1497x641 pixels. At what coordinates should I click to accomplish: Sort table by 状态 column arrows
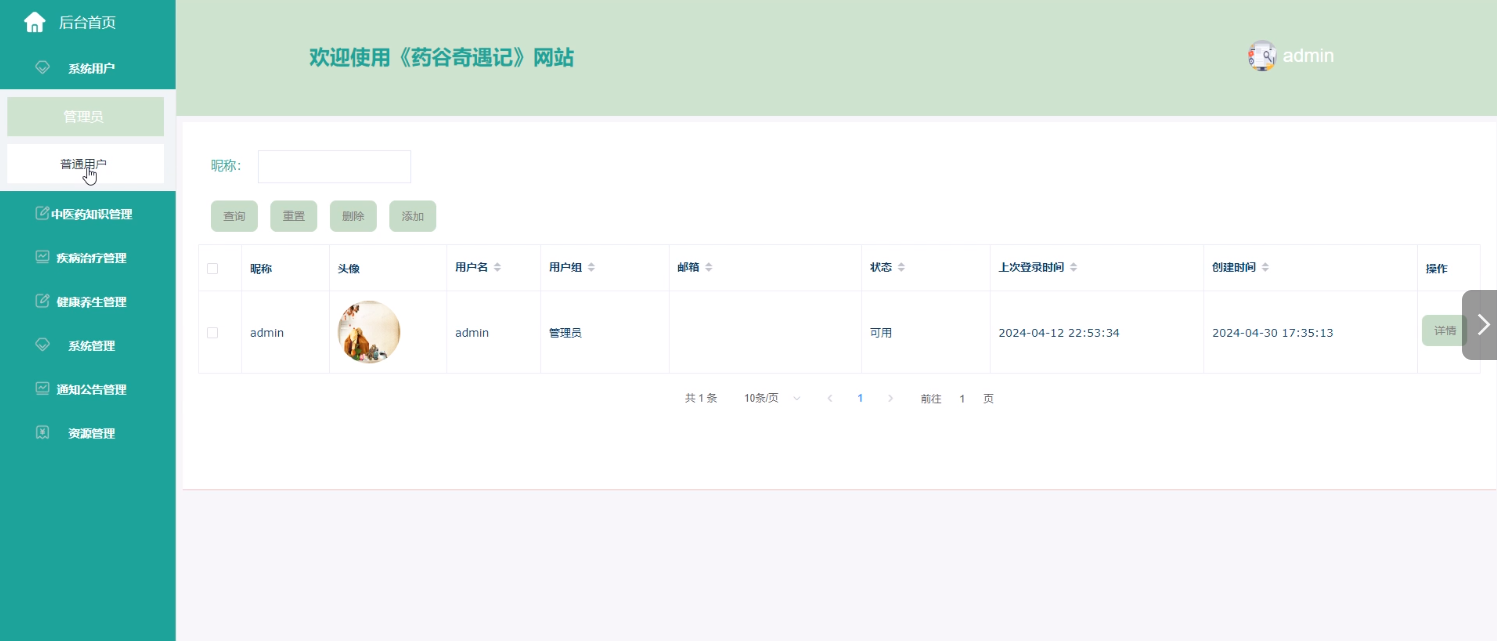pyautogui.click(x=901, y=268)
